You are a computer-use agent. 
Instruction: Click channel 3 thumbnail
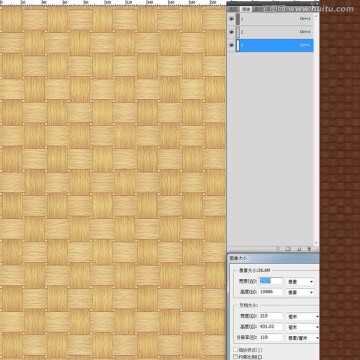click(238, 45)
